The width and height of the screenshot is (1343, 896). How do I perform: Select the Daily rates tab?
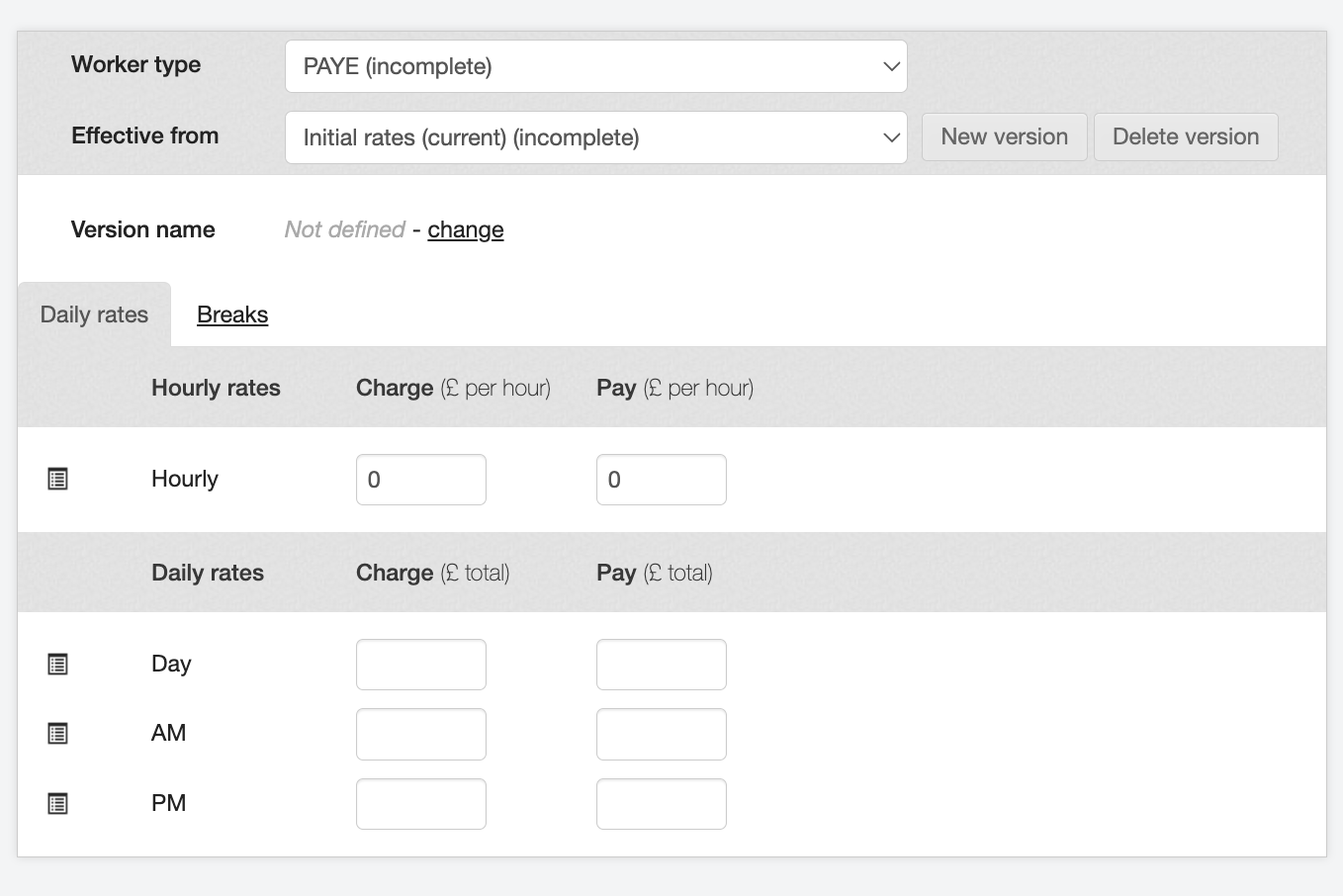[x=94, y=314]
